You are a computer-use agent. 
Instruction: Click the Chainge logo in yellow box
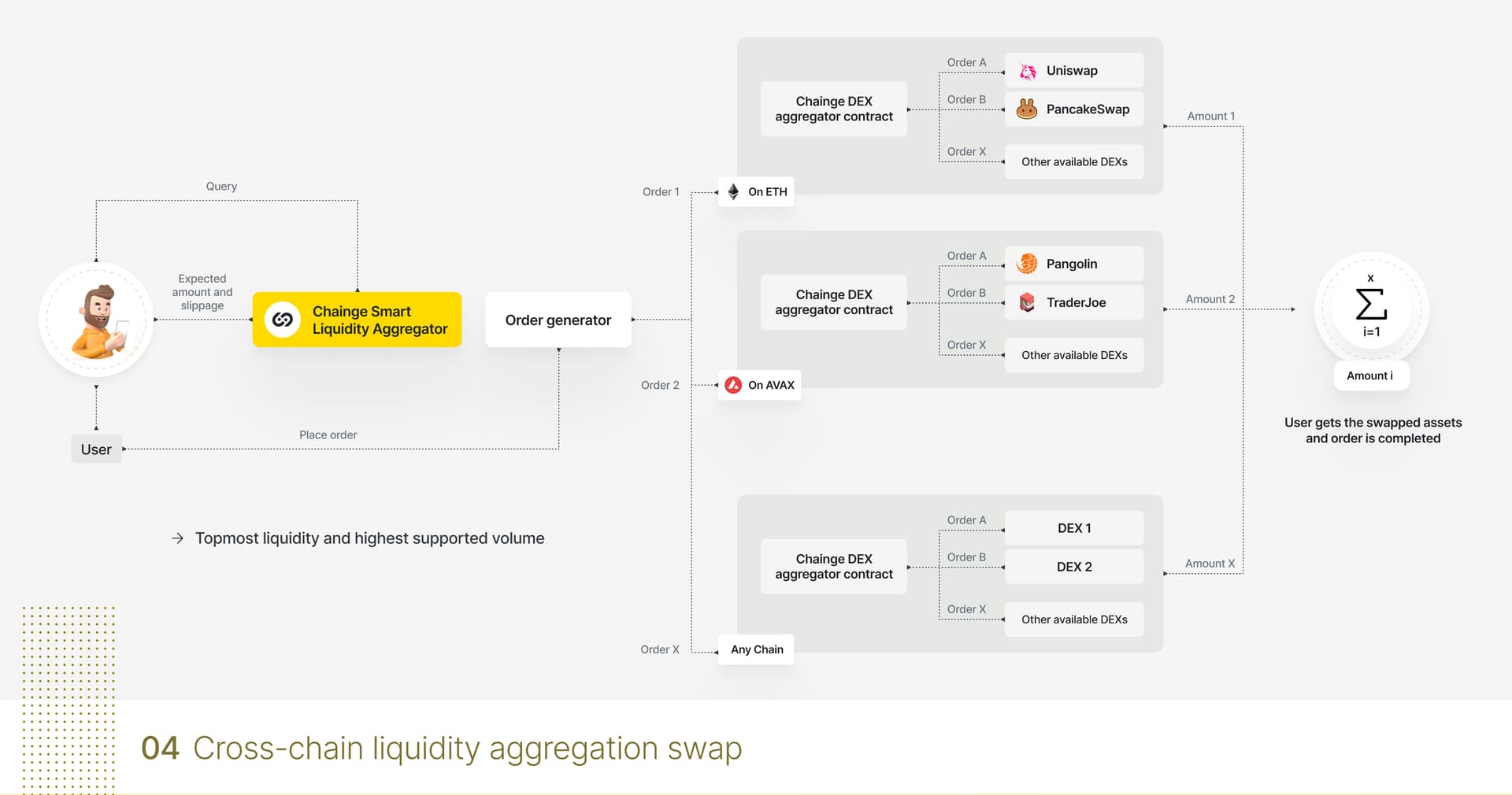pos(282,320)
